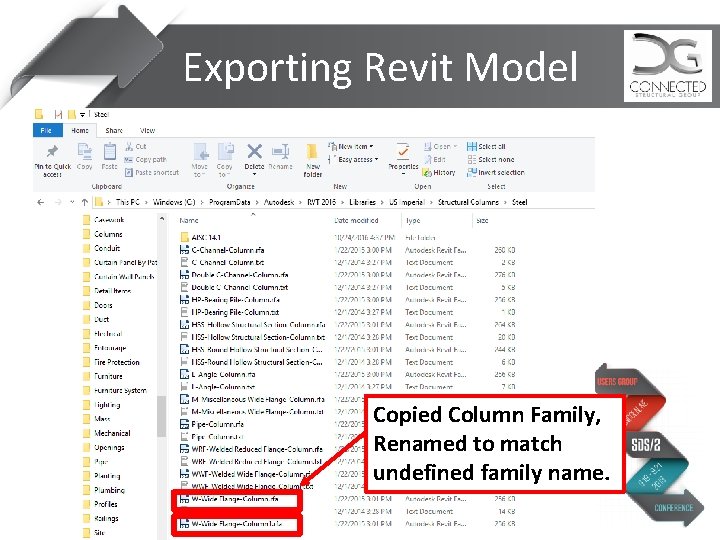Image resolution: width=720 pixels, height=540 pixels.
Task: Select L-Angle-Column.rfa file
Action: (x=218, y=374)
